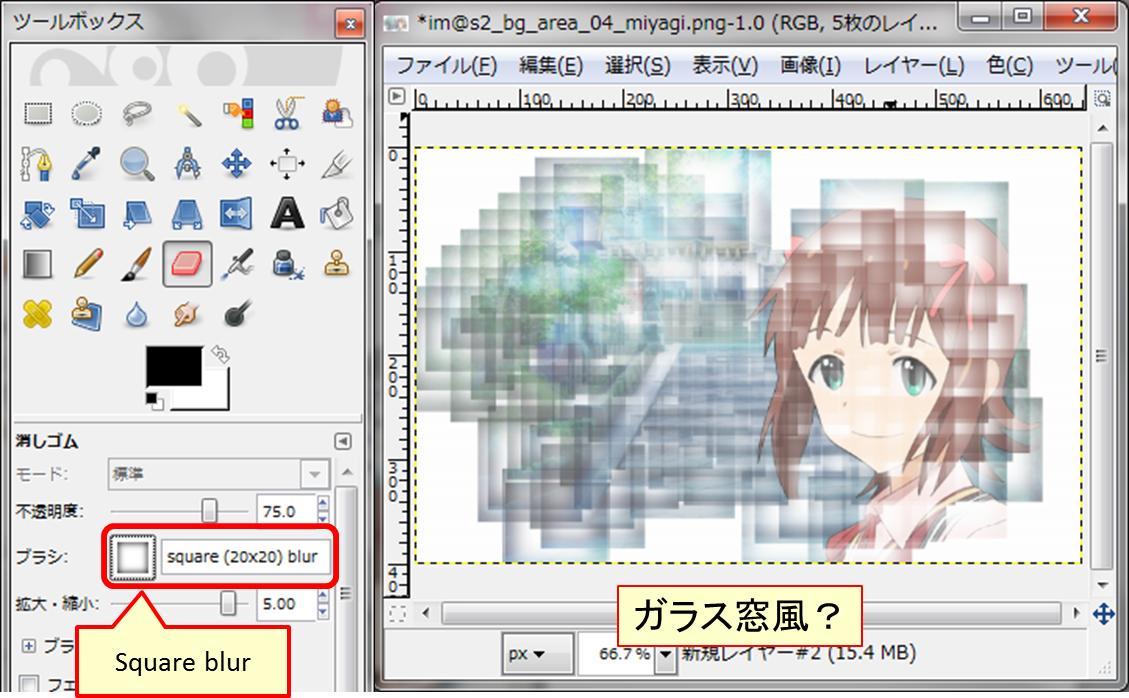This screenshot has width=1129, height=698.
Task: Select the Ellipse Select tool
Action: tap(86, 114)
